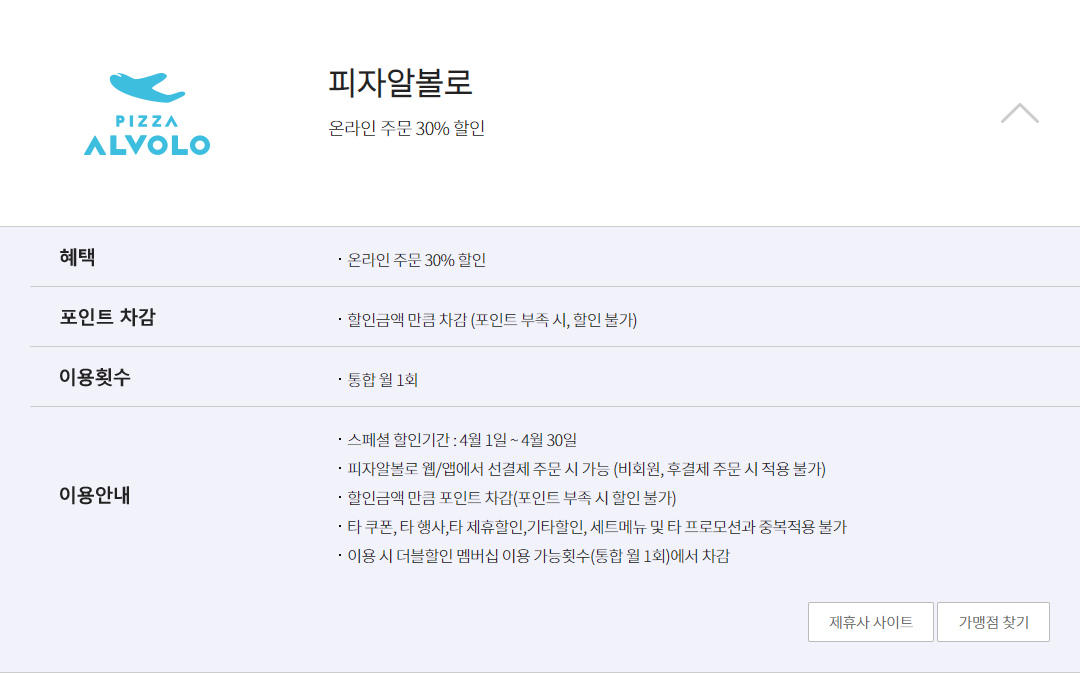The image size is (1080, 673).
Task: Open the 제휴사 사이트 partner site button
Action: 870,621
